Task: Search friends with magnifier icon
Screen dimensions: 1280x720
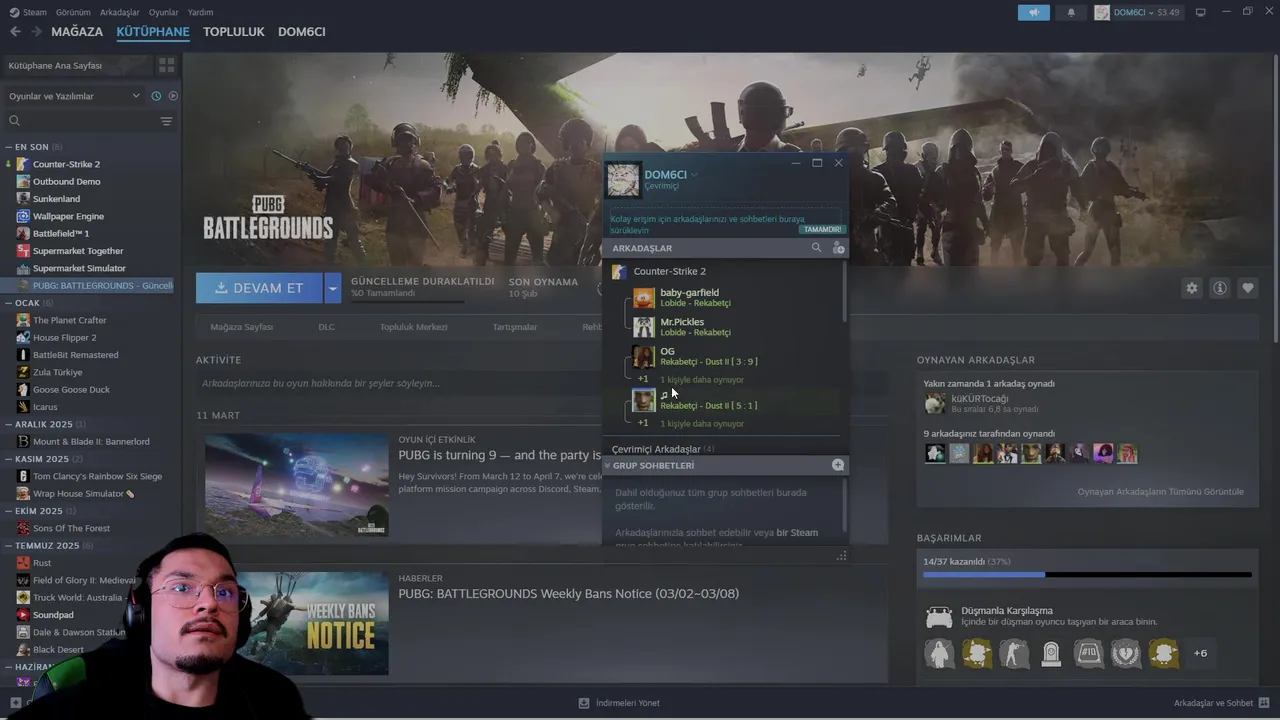Action: pyautogui.click(x=816, y=248)
